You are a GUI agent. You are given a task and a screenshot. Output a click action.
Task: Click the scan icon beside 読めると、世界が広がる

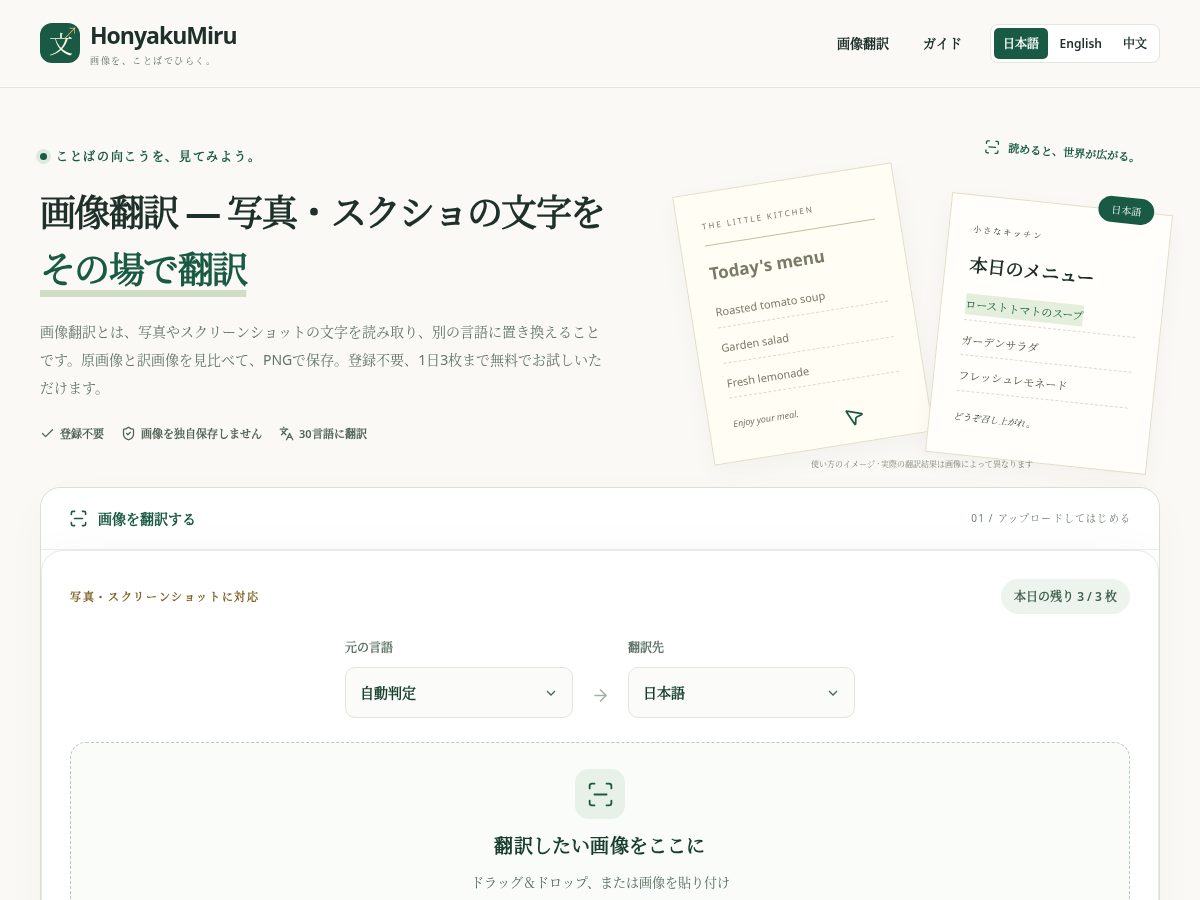tap(992, 148)
